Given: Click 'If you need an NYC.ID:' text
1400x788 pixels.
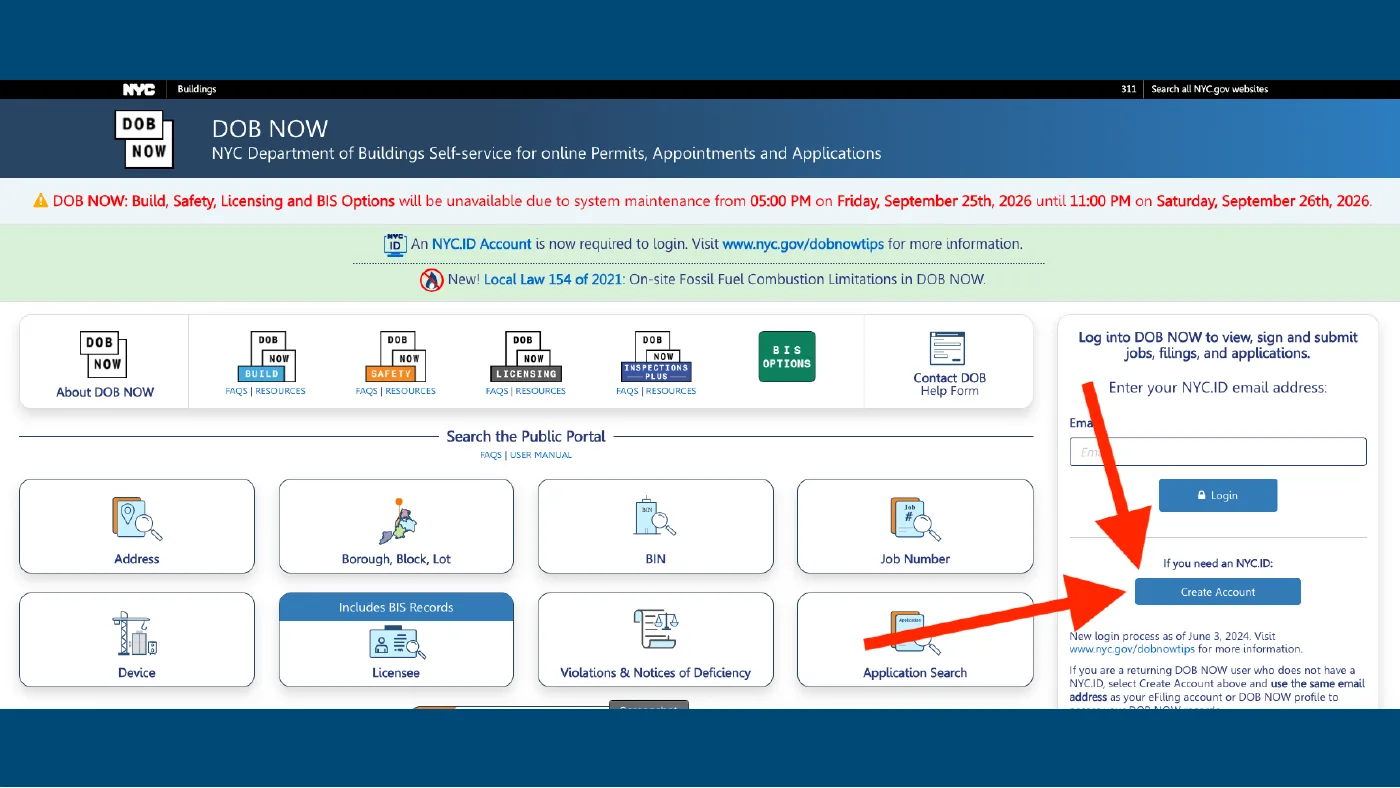Looking at the screenshot, I should (x=1218, y=563).
